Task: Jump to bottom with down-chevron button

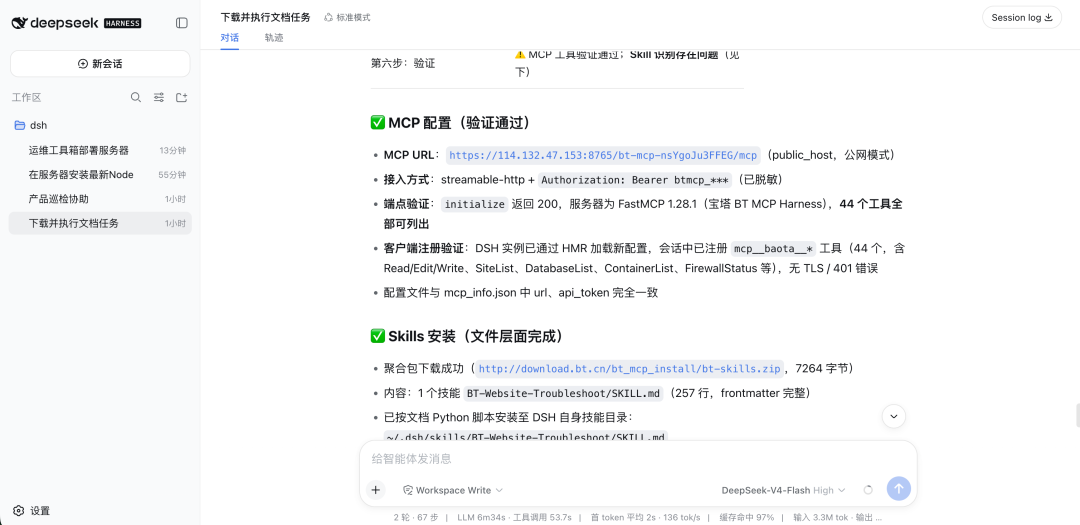Action: click(x=893, y=416)
